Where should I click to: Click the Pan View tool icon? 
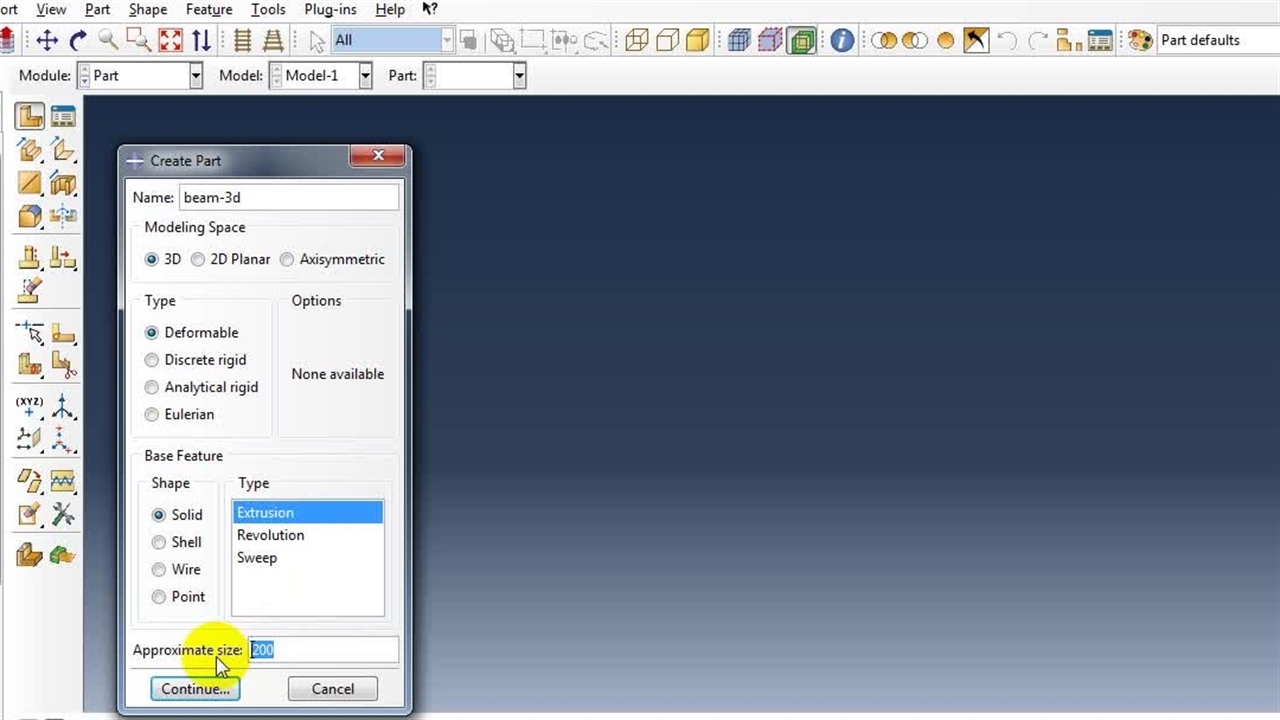(47, 40)
